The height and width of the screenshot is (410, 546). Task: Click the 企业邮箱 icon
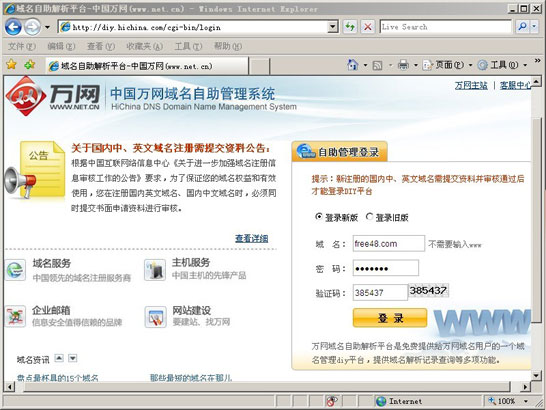coord(15,316)
